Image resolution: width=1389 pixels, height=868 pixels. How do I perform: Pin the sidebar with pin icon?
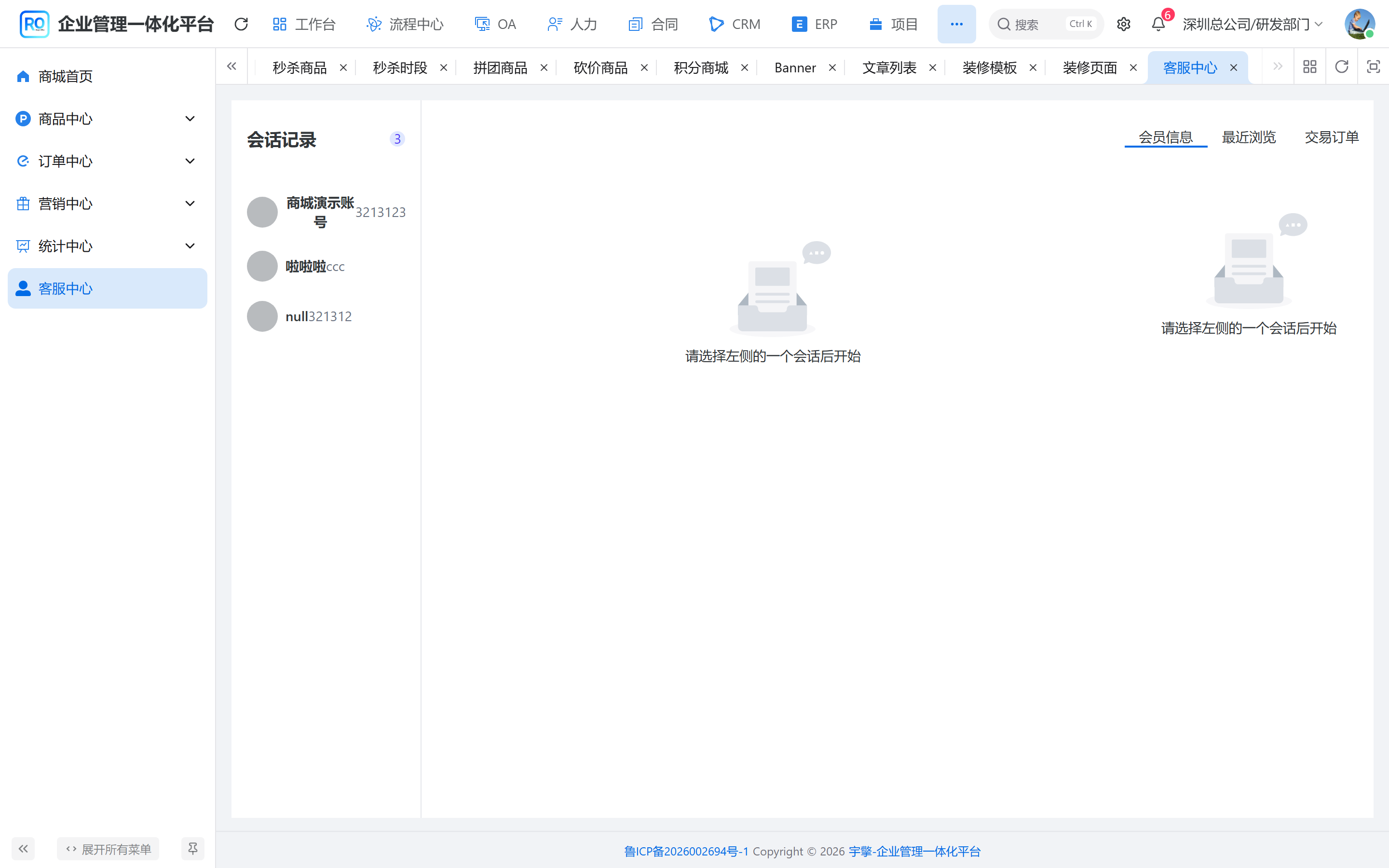coord(193,849)
